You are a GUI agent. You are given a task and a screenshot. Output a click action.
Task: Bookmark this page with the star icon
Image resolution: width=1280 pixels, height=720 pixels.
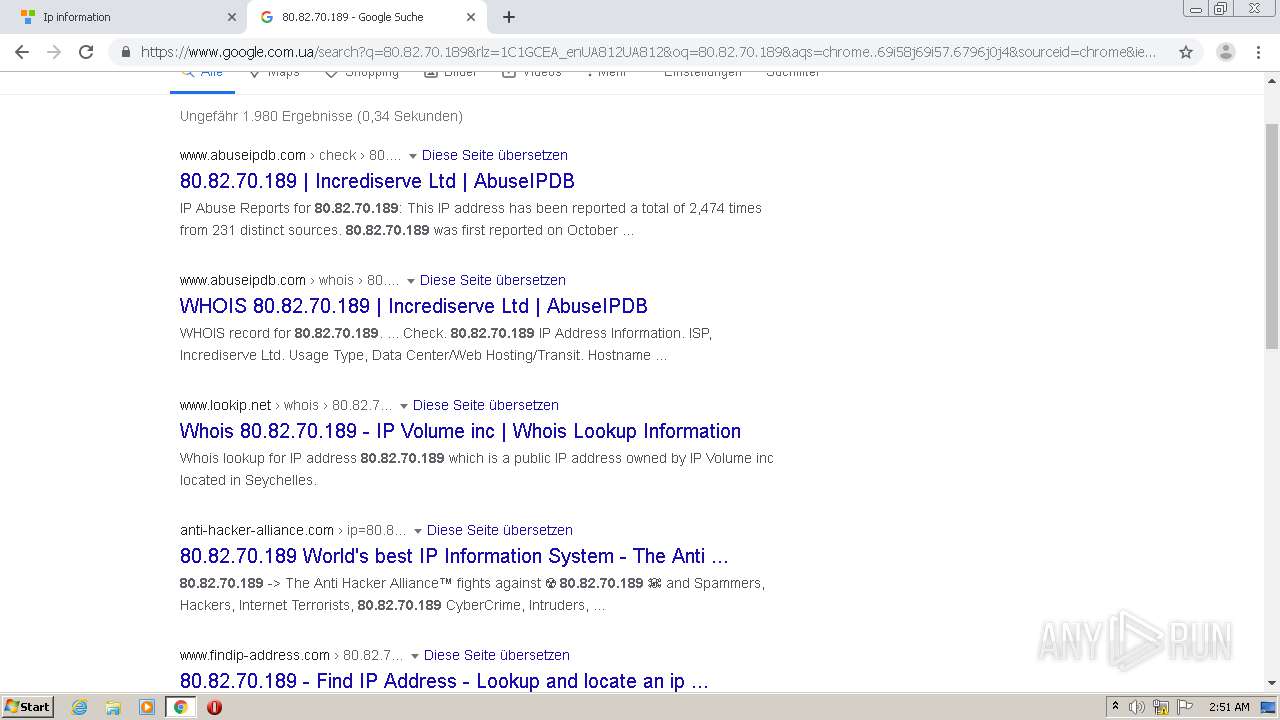click(1186, 52)
